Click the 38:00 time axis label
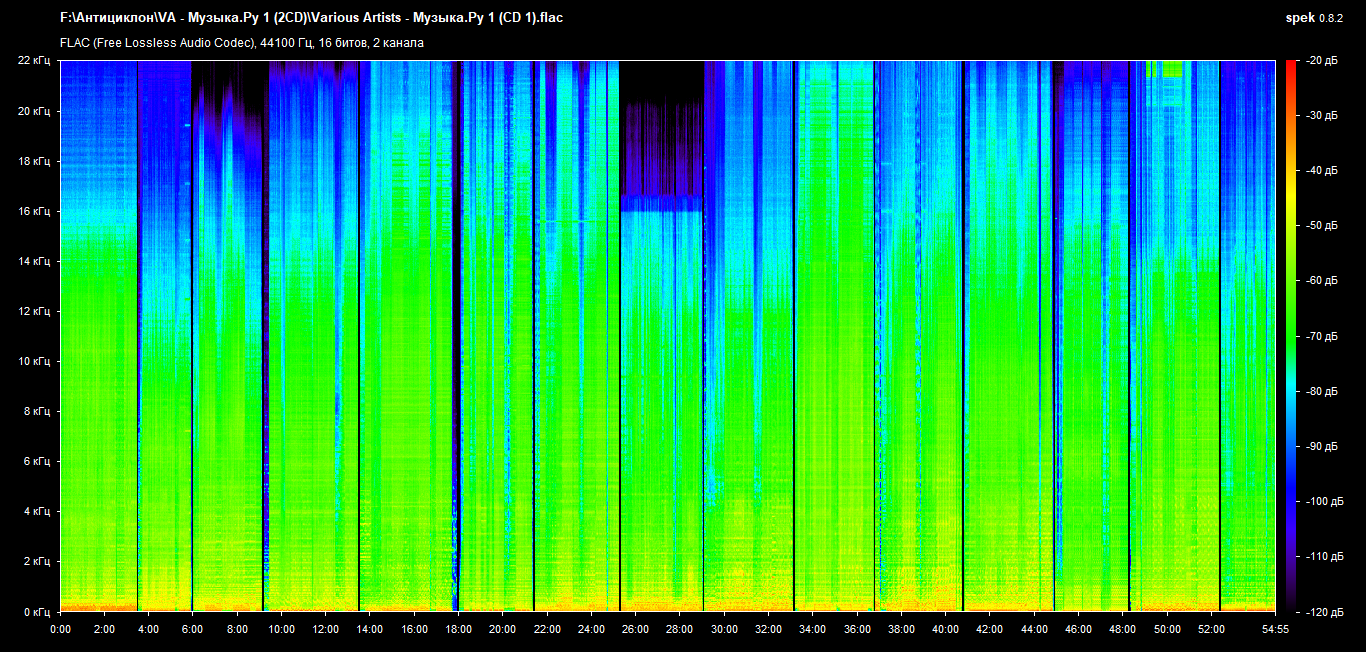This screenshot has width=1366, height=652. point(901,629)
